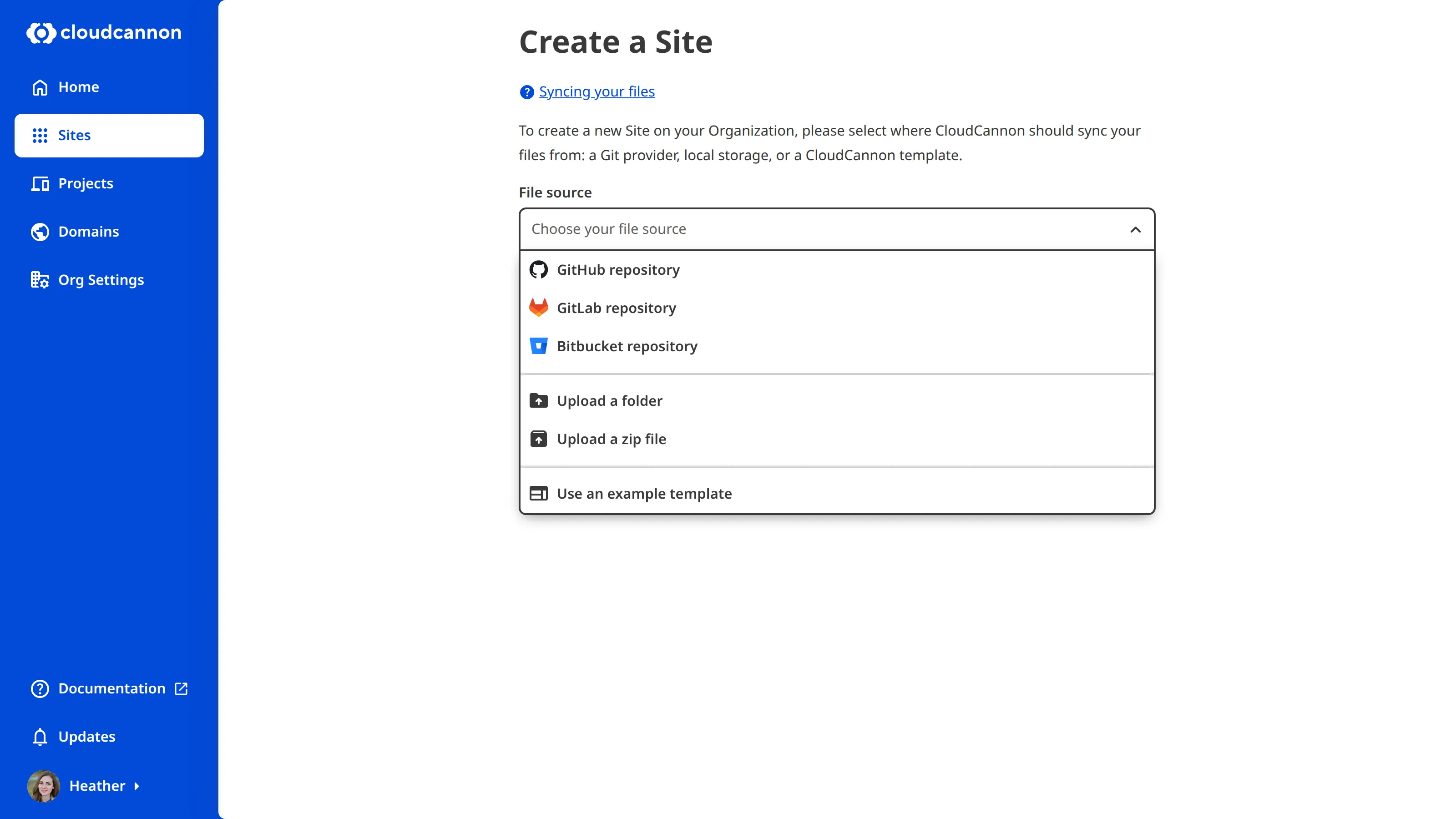The width and height of the screenshot is (1456, 819).
Task: Collapse the file source dropdown chevron
Action: point(1135,229)
